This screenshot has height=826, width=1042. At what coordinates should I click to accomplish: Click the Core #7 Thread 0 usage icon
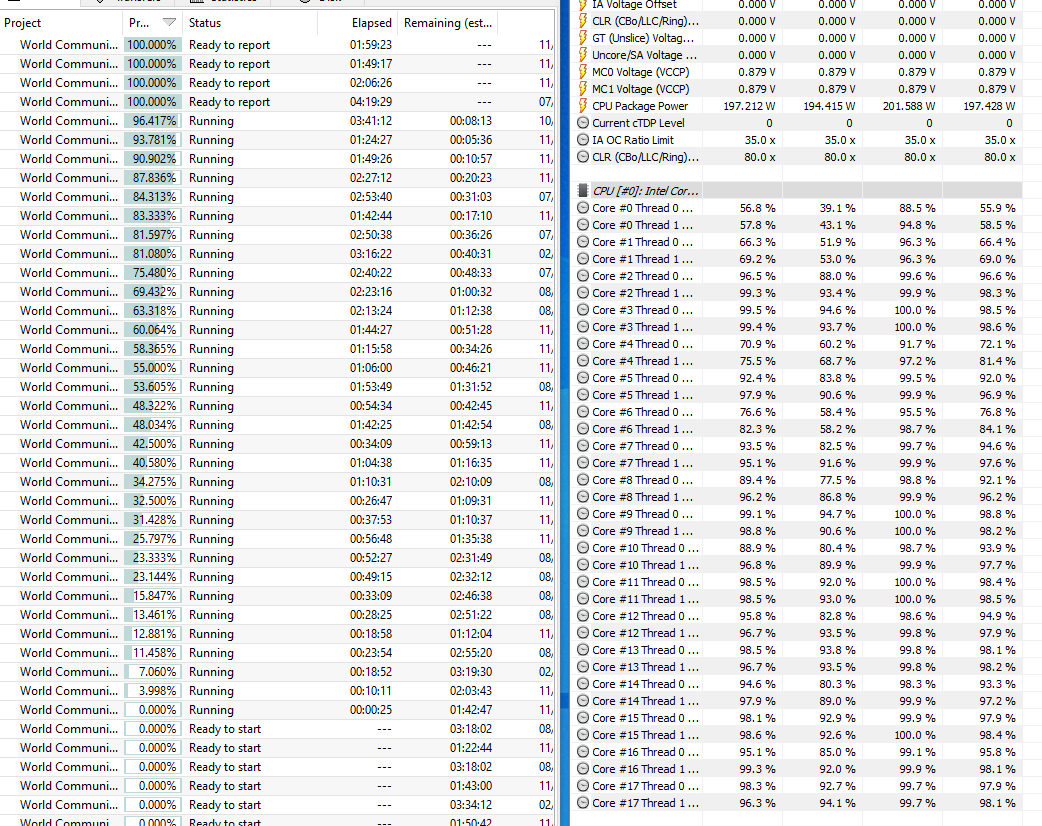pyautogui.click(x=583, y=446)
